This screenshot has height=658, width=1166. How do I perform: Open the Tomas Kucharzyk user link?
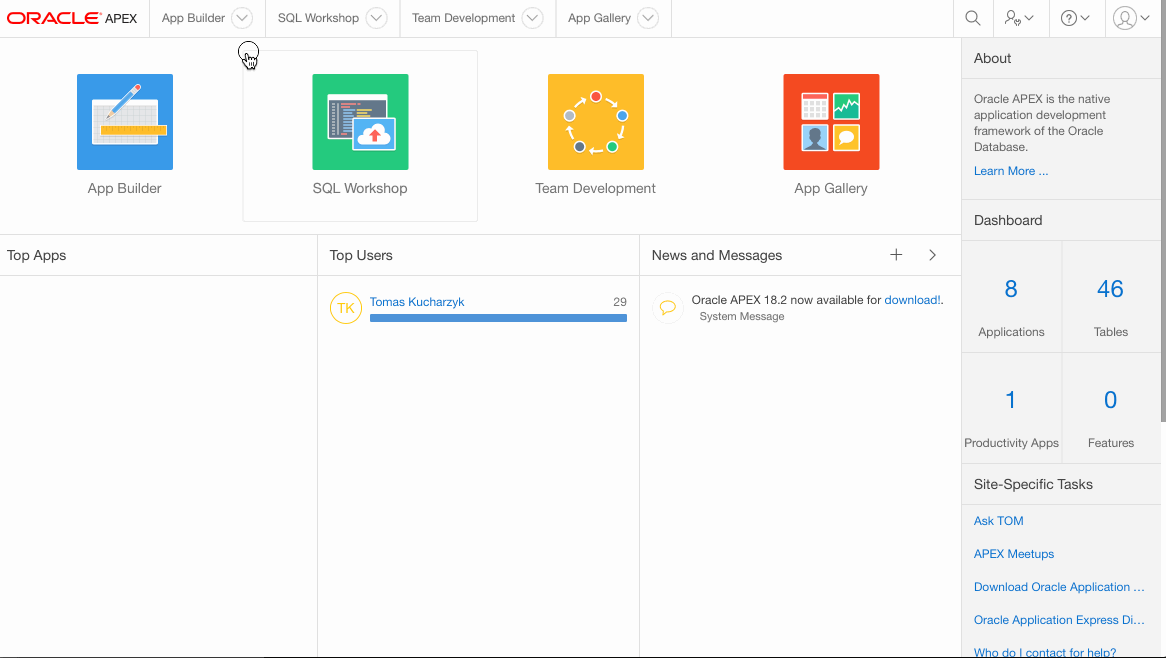417,302
